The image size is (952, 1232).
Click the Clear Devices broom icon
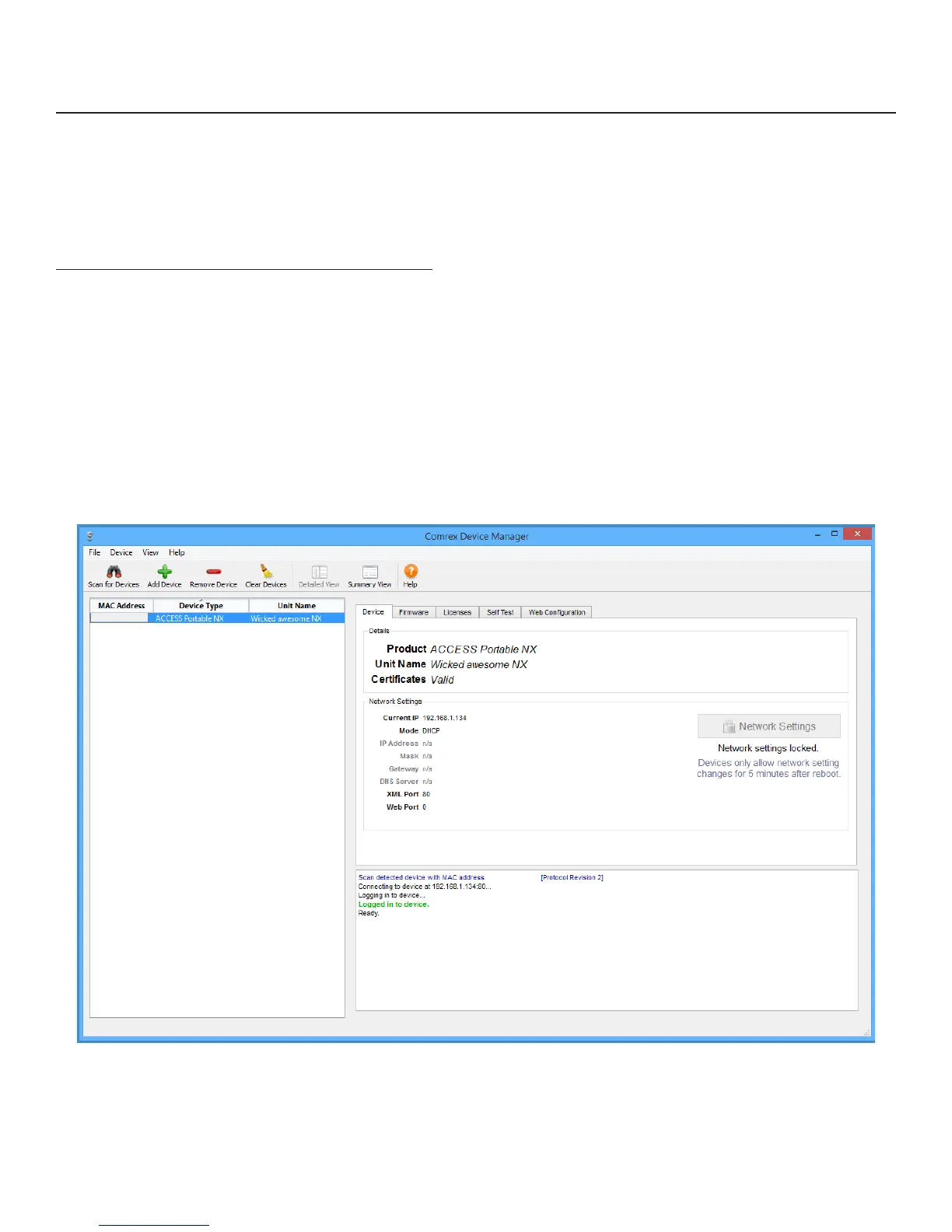click(x=266, y=572)
